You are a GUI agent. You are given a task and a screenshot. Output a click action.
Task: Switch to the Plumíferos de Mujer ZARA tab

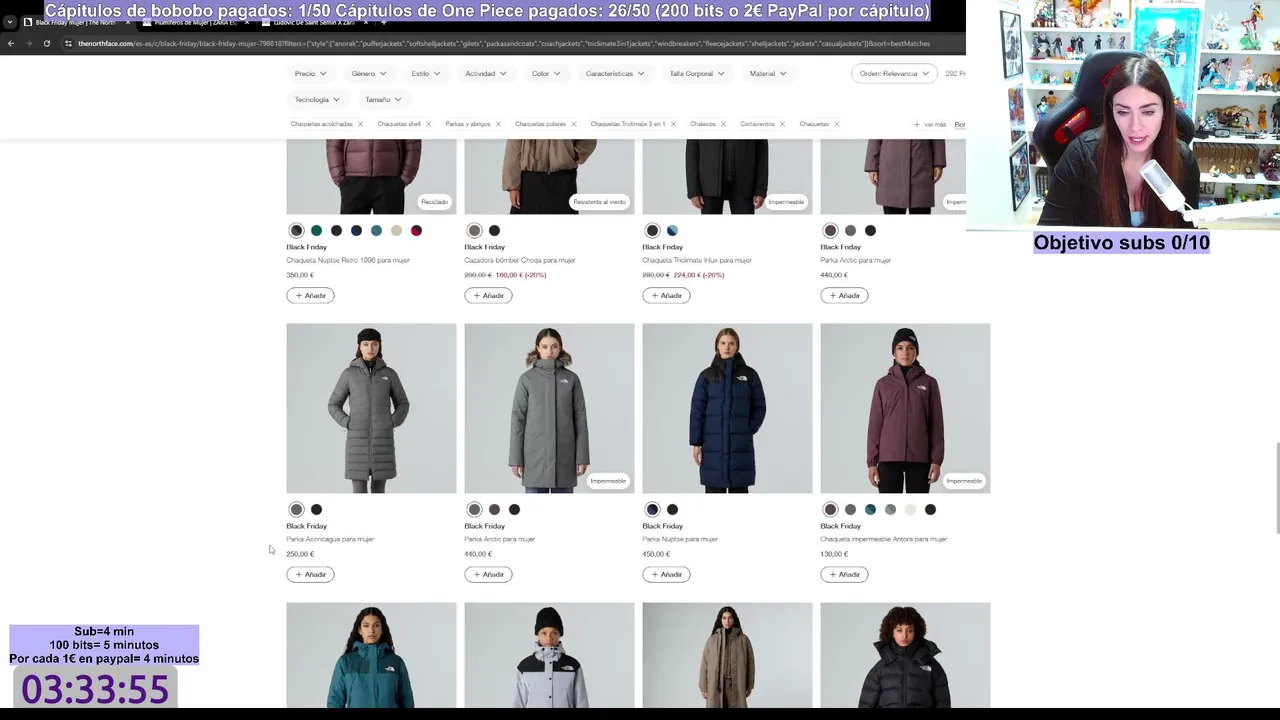coord(195,22)
